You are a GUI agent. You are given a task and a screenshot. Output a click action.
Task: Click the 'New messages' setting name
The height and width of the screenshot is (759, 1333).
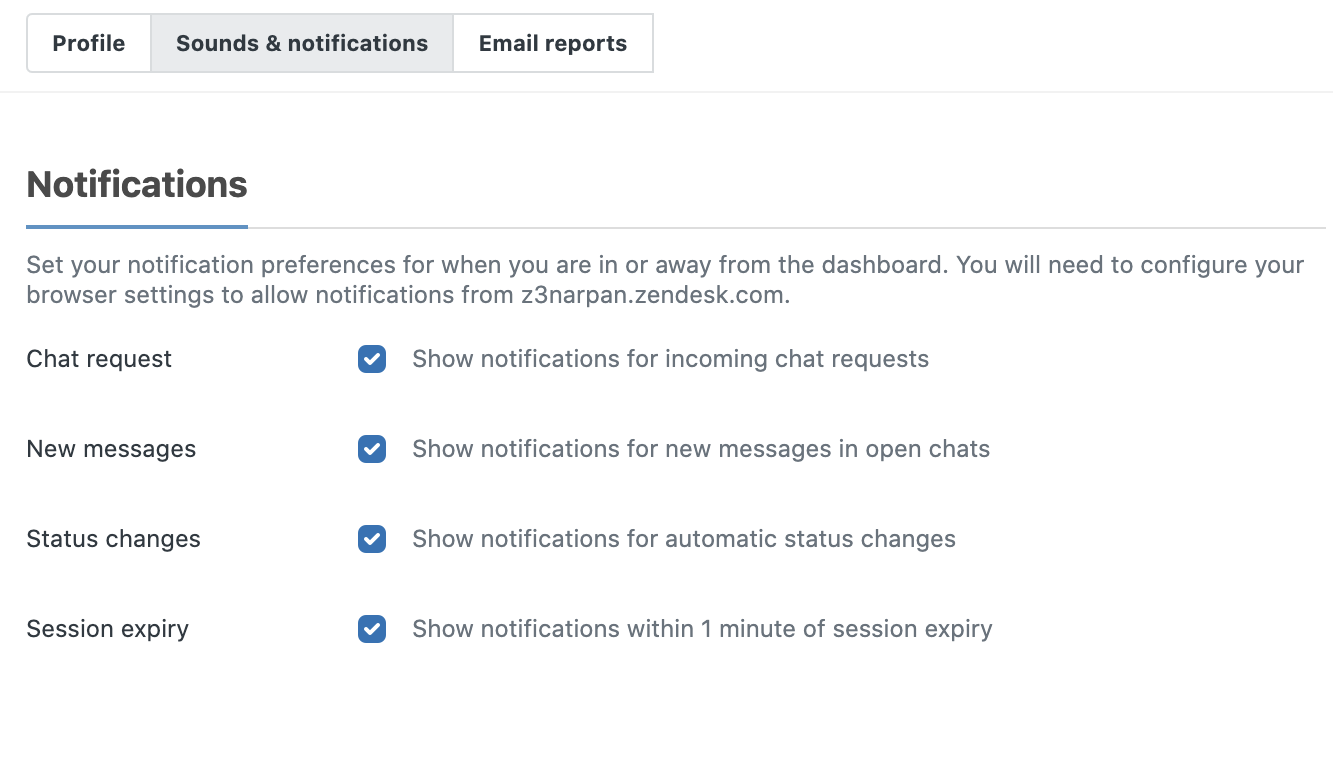(111, 449)
